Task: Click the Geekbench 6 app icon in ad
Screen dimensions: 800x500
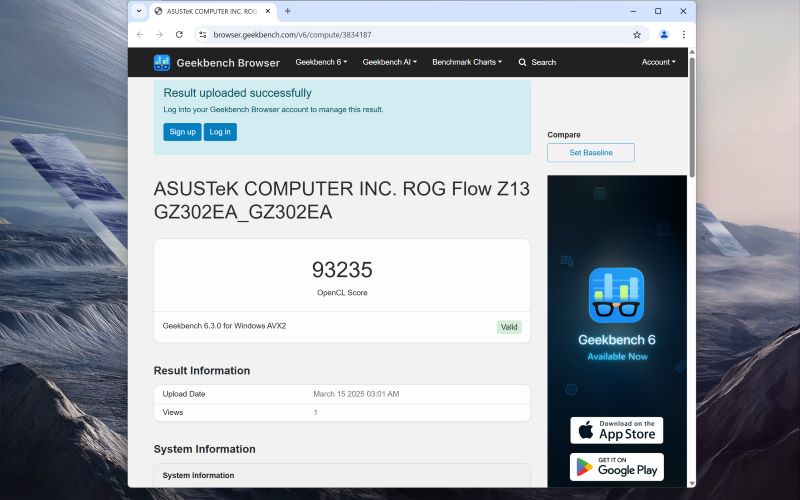Action: (616, 295)
